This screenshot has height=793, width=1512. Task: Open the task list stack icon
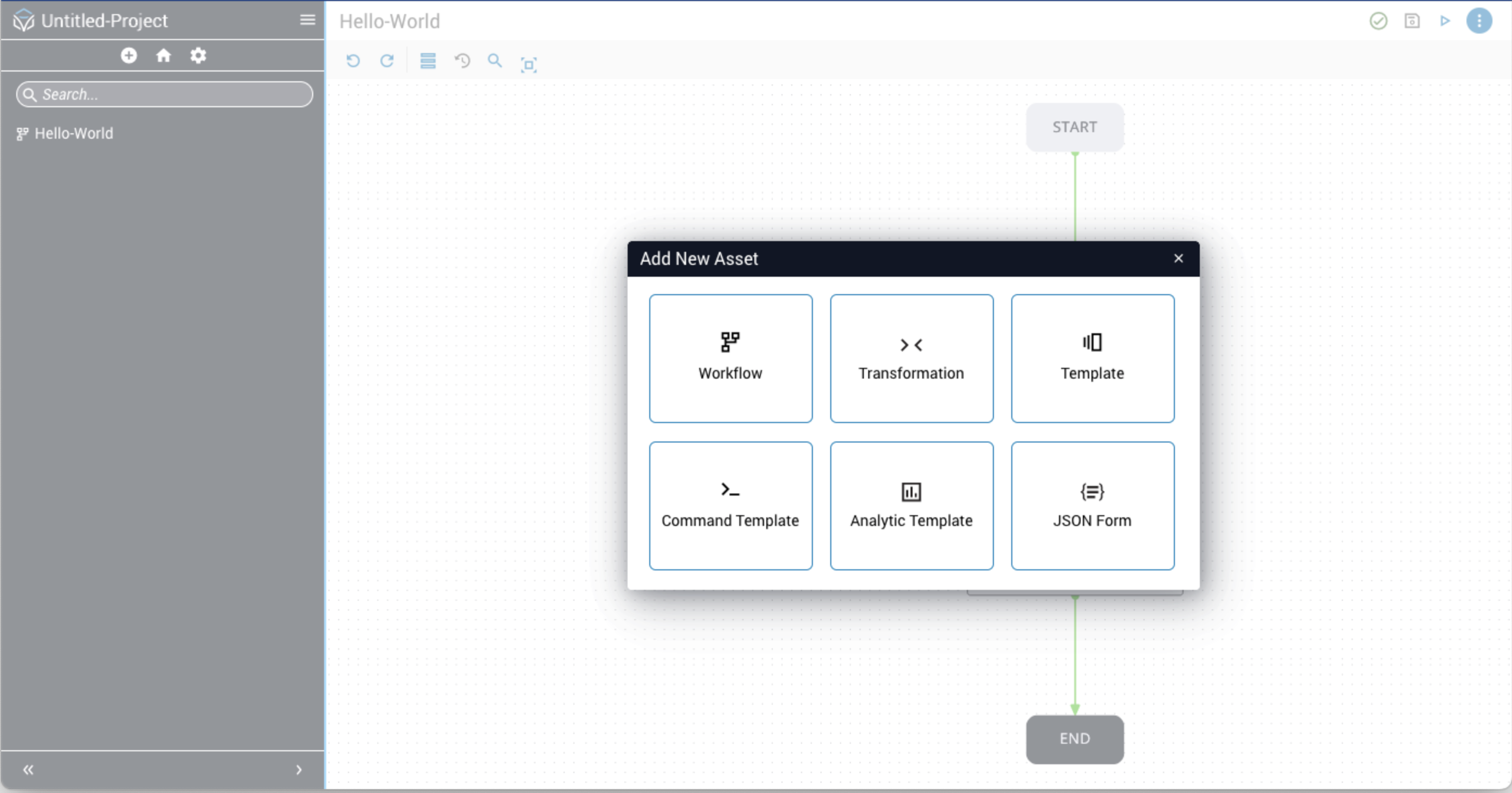[x=428, y=61]
